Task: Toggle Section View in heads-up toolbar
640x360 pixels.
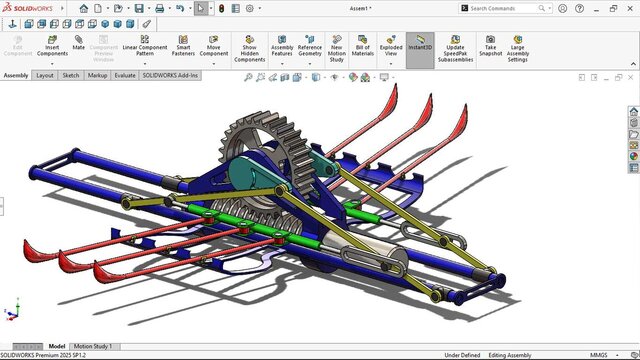Action: (284, 77)
